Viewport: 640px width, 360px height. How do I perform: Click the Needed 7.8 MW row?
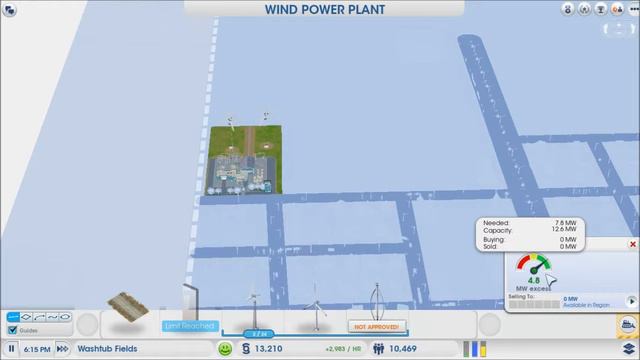tap(530, 223)
